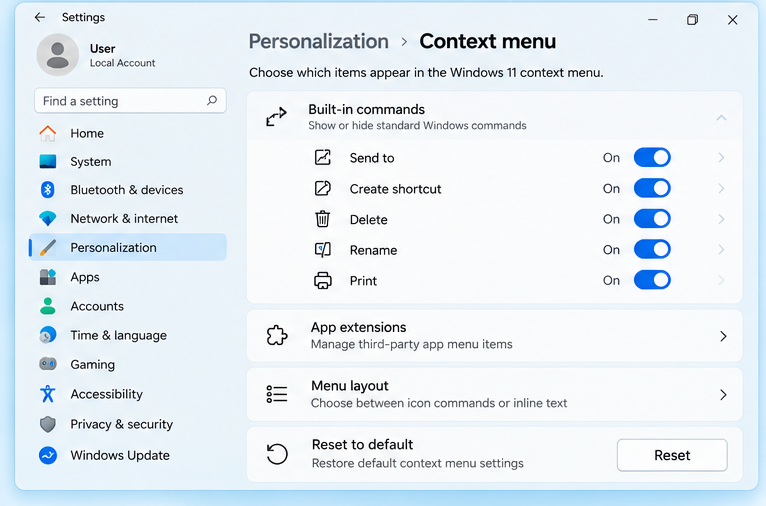The width and height of the screenshot is (766, 506).
Task: Open the Menu layout chevron
Action: pyautogui.click(x=723, y=395)
